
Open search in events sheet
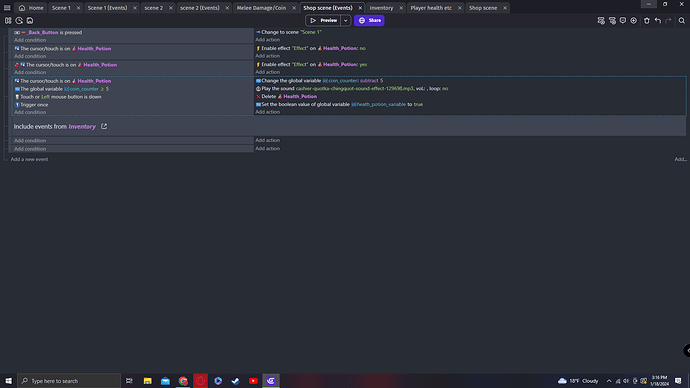click(682, 20)
